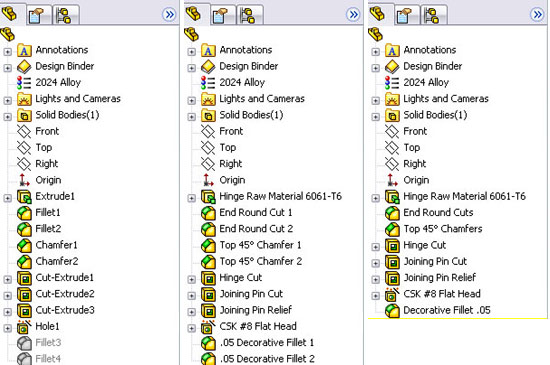Click the Cut-Extrude2 feature icon
This screenshot has height=365, width=550.
[24, 294]
